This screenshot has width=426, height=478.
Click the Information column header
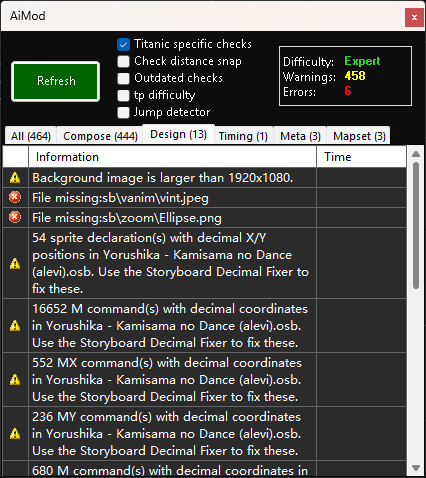172,157
